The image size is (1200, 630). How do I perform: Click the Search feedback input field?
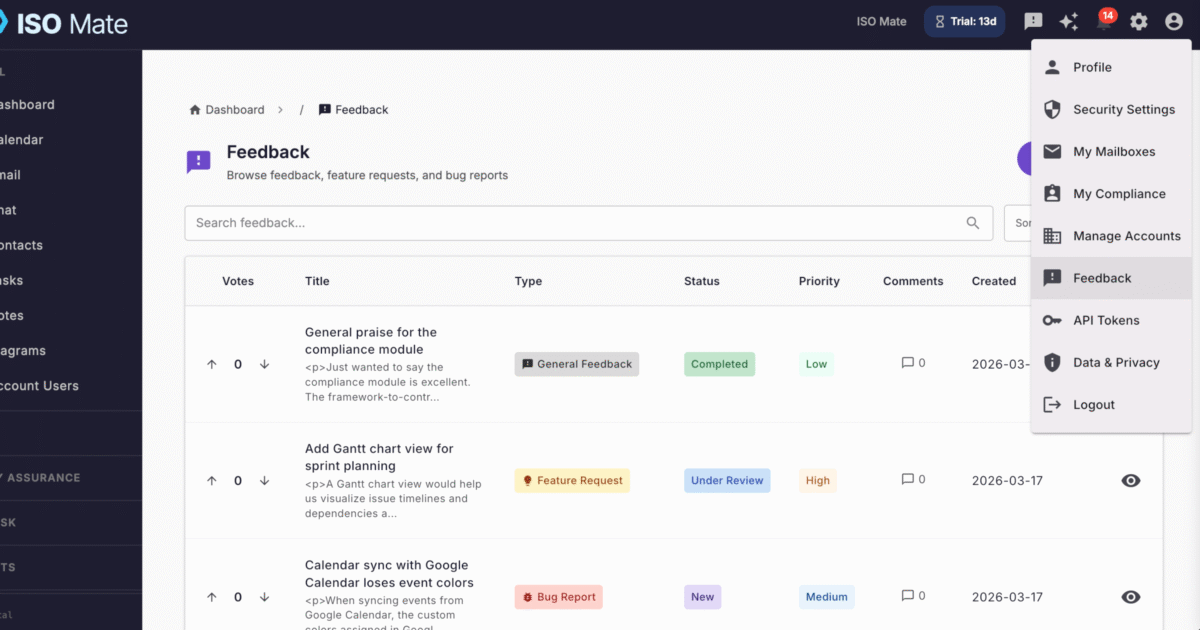click(x=500, y=223)
